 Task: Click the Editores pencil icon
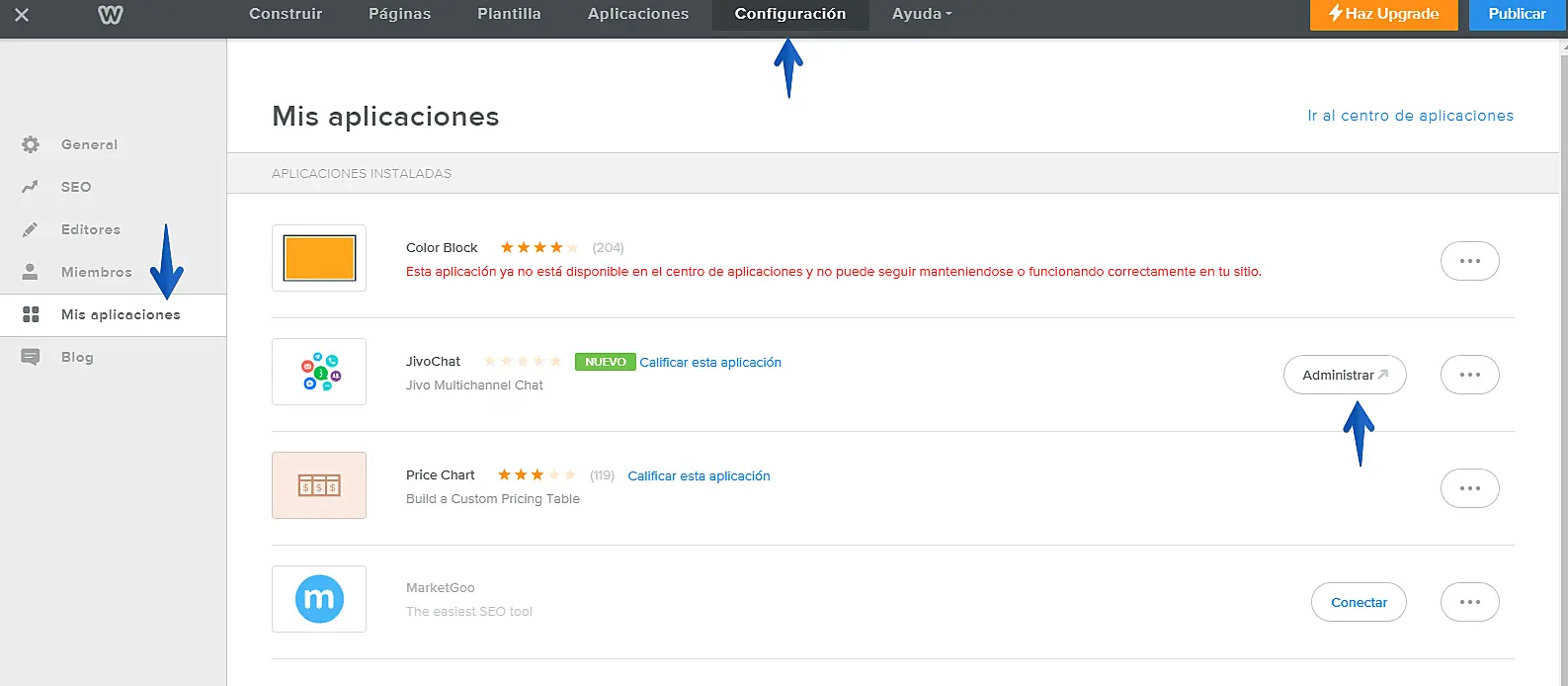point(31,229)
